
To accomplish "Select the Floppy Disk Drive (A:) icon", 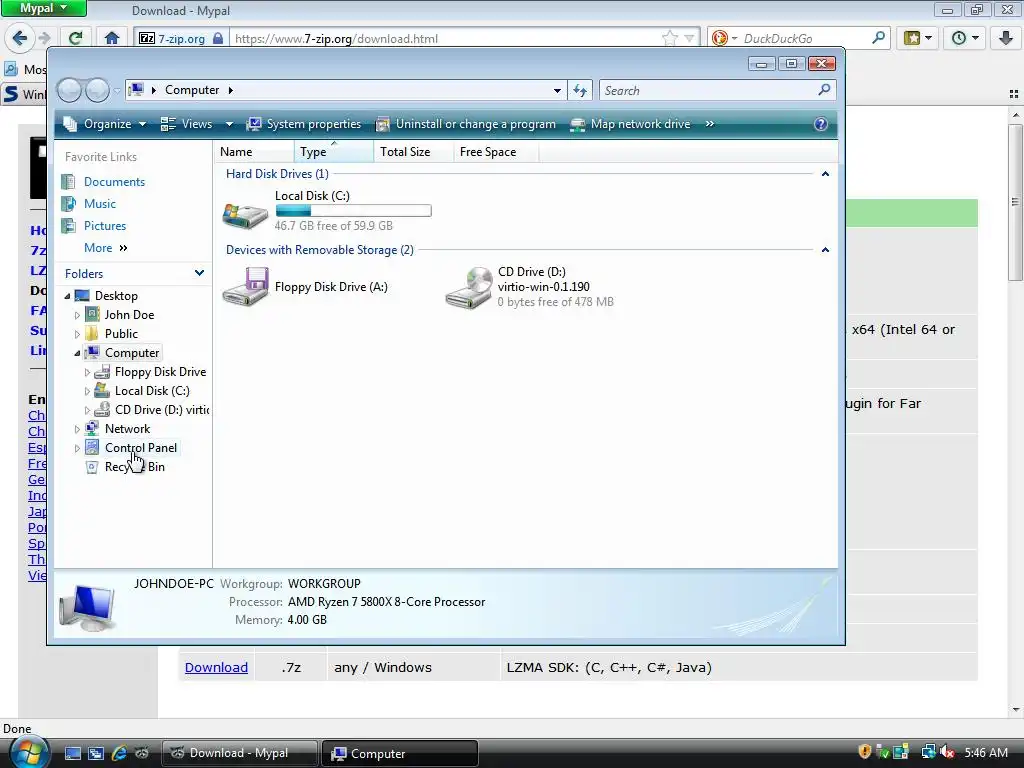I will tap(245, 286).
